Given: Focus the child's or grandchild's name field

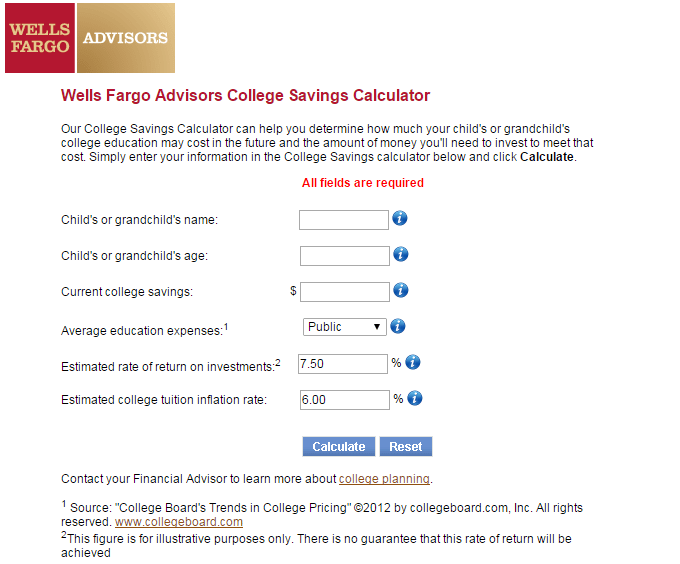Looking at the screenshot, I should tap(343, 220).
